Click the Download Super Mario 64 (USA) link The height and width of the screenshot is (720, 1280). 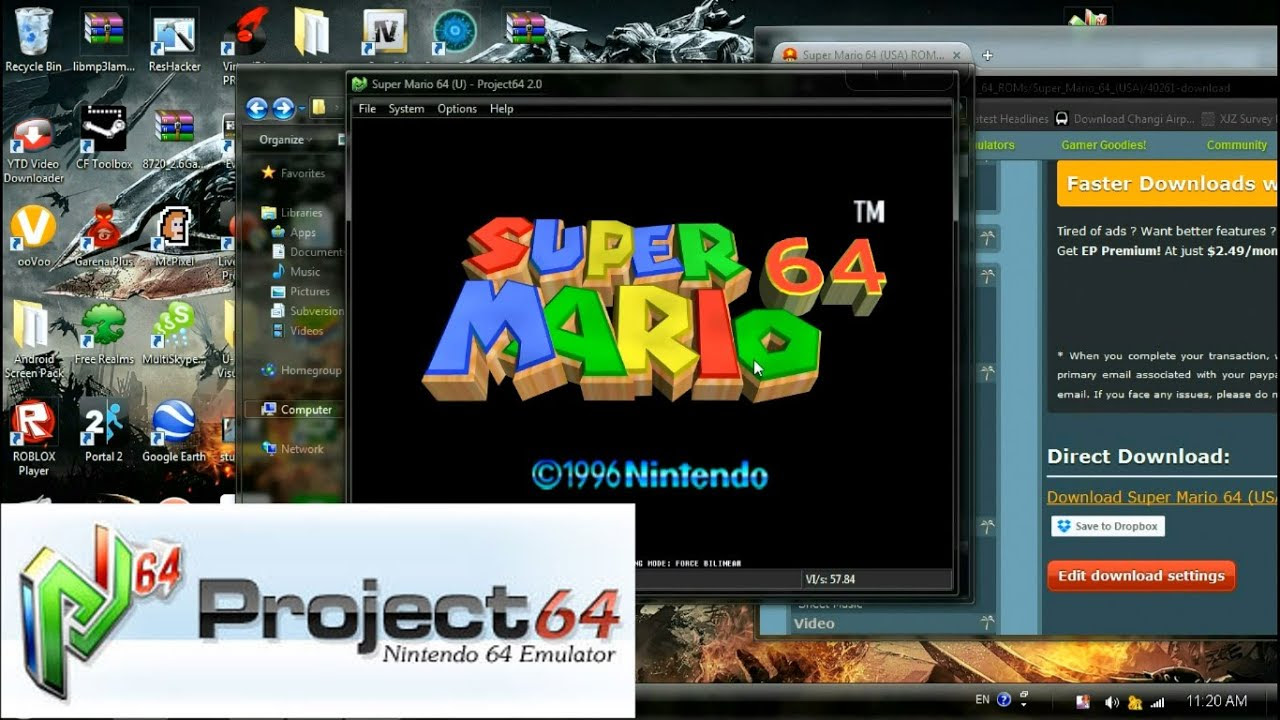[1162, 497]
